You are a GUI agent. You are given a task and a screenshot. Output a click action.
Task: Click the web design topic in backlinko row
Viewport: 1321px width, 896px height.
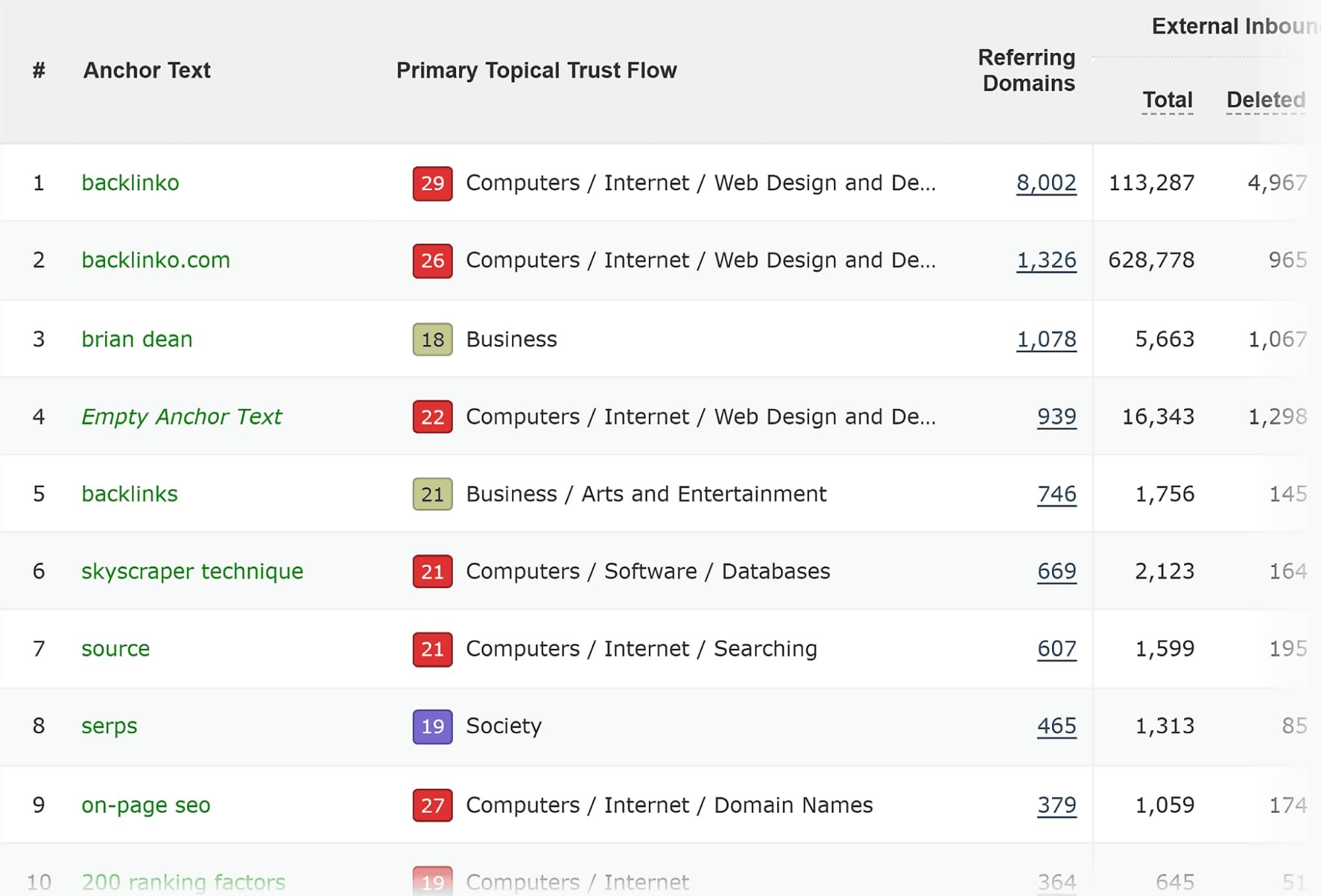[x=701, y=182]
